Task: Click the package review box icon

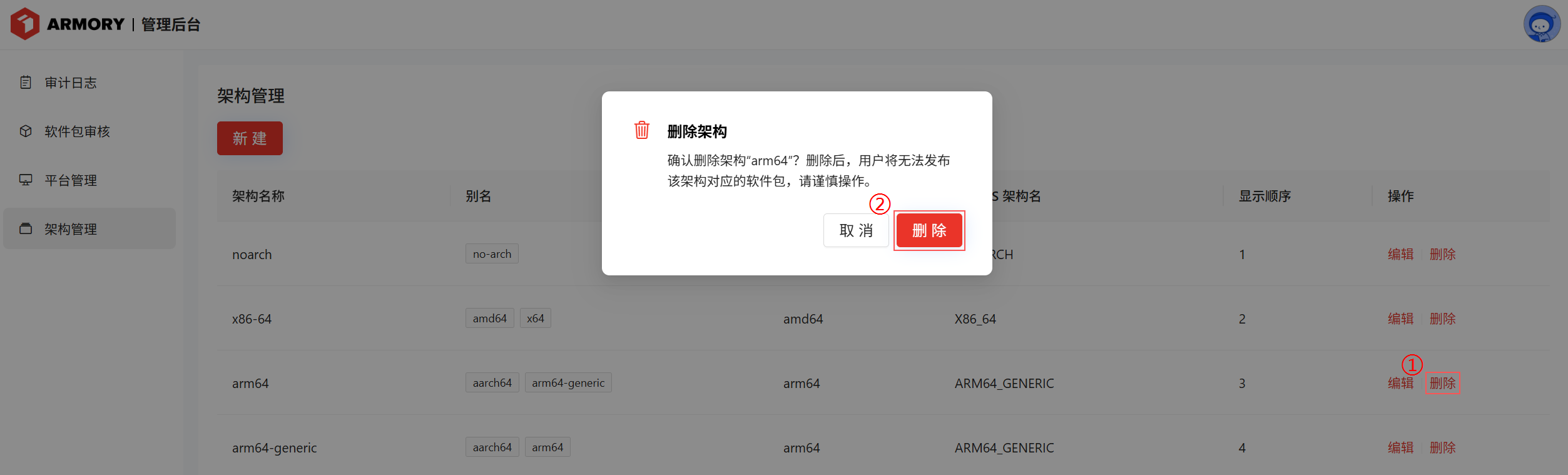Action: coord(26,131)
